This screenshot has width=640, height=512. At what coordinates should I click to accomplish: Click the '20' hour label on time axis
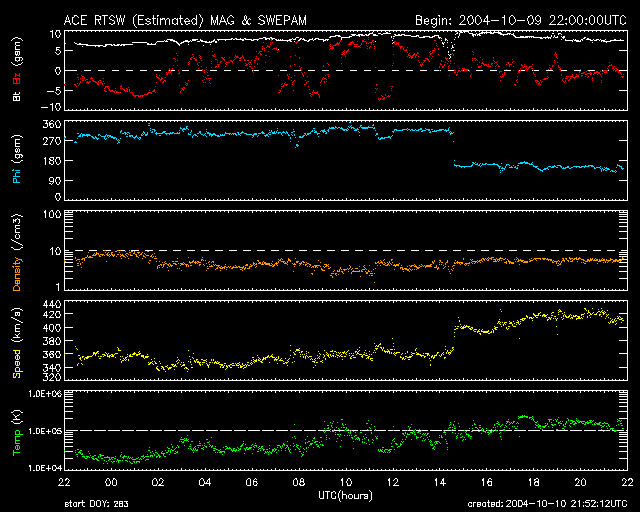580,482
